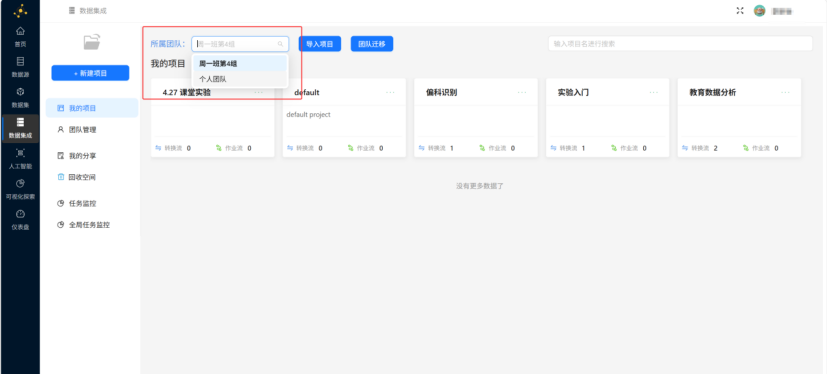The height and width of the screenshot is (375, 829).
Task: Click the 我的项目 section heading
Action: tap(168, 63)
